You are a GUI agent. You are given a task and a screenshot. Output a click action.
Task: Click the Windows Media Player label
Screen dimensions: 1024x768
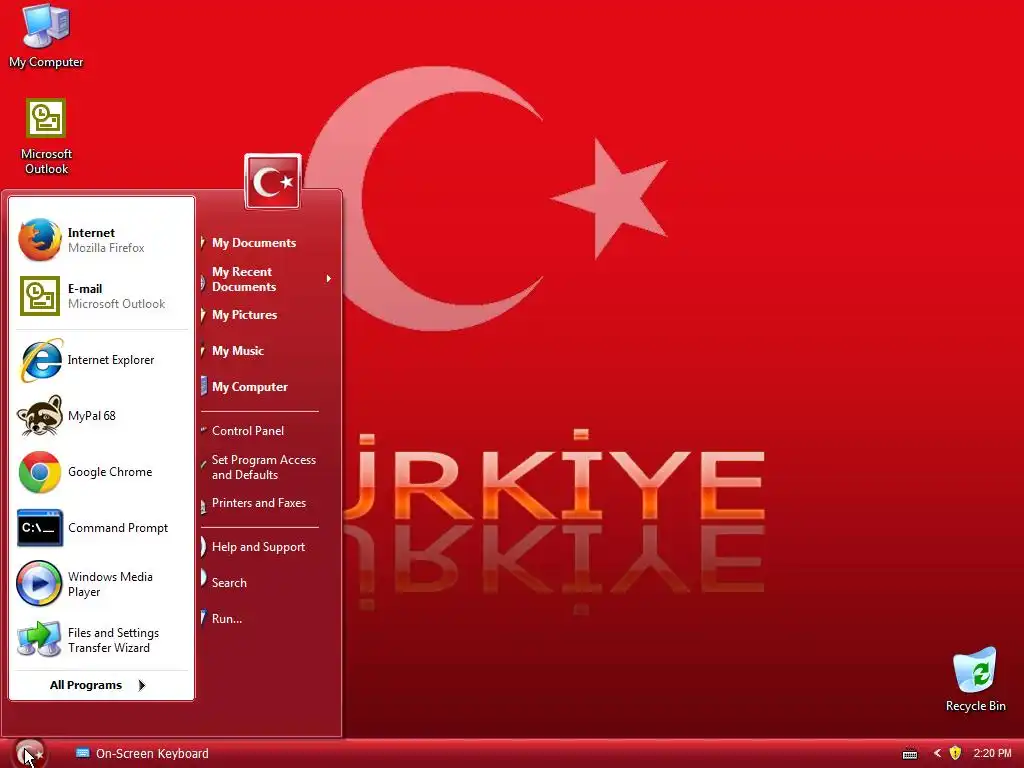110,584
